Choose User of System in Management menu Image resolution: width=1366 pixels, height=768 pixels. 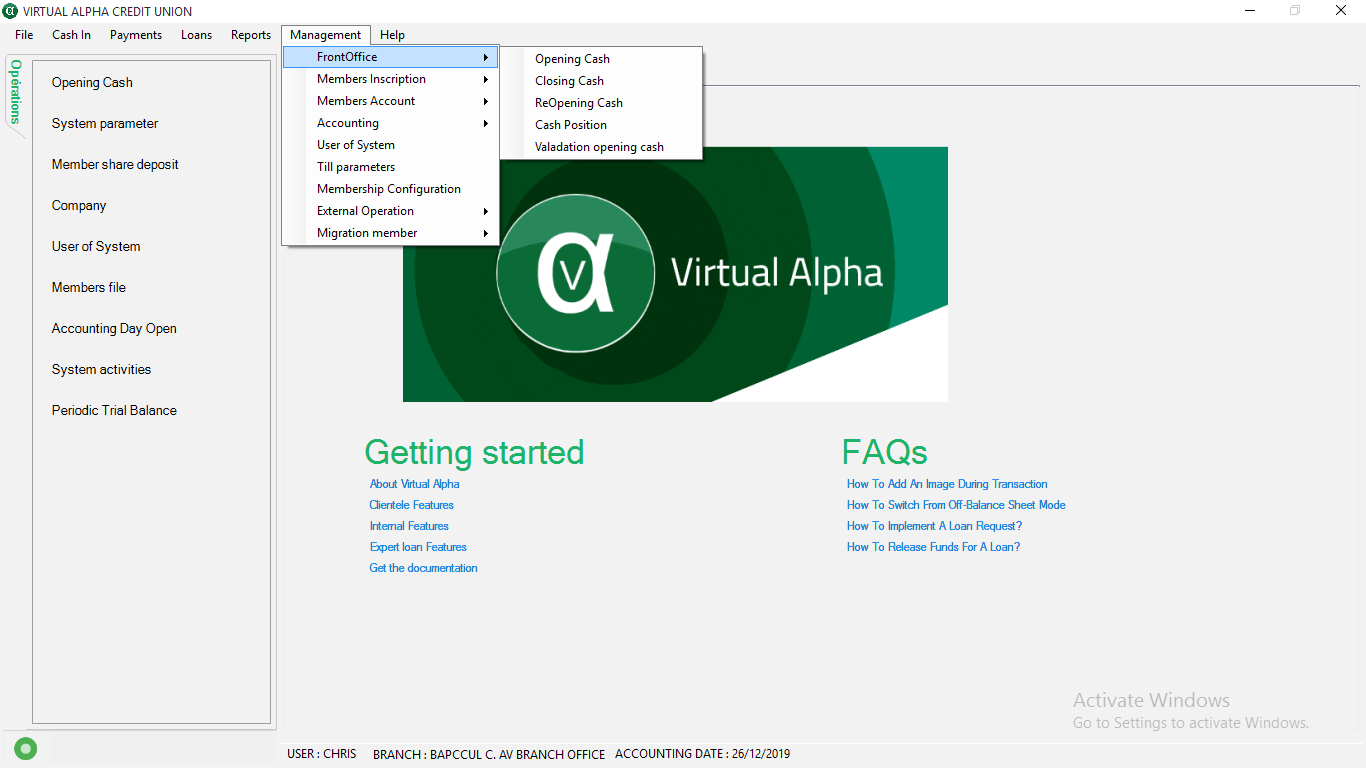pos(391,145)
